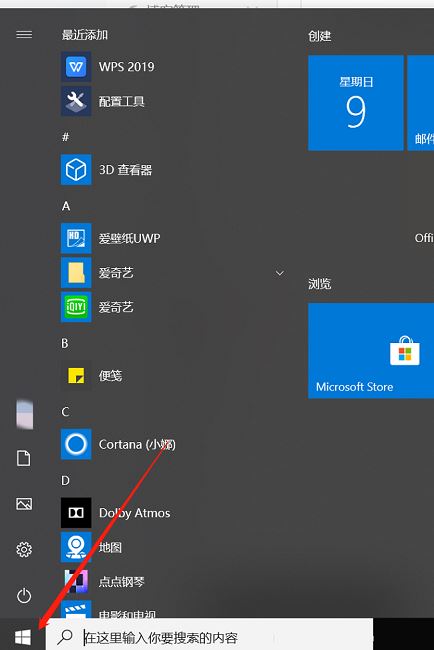434x650 pixels.
Task: Click the 浏览 tile group title
Action: [x=320, y=284]
